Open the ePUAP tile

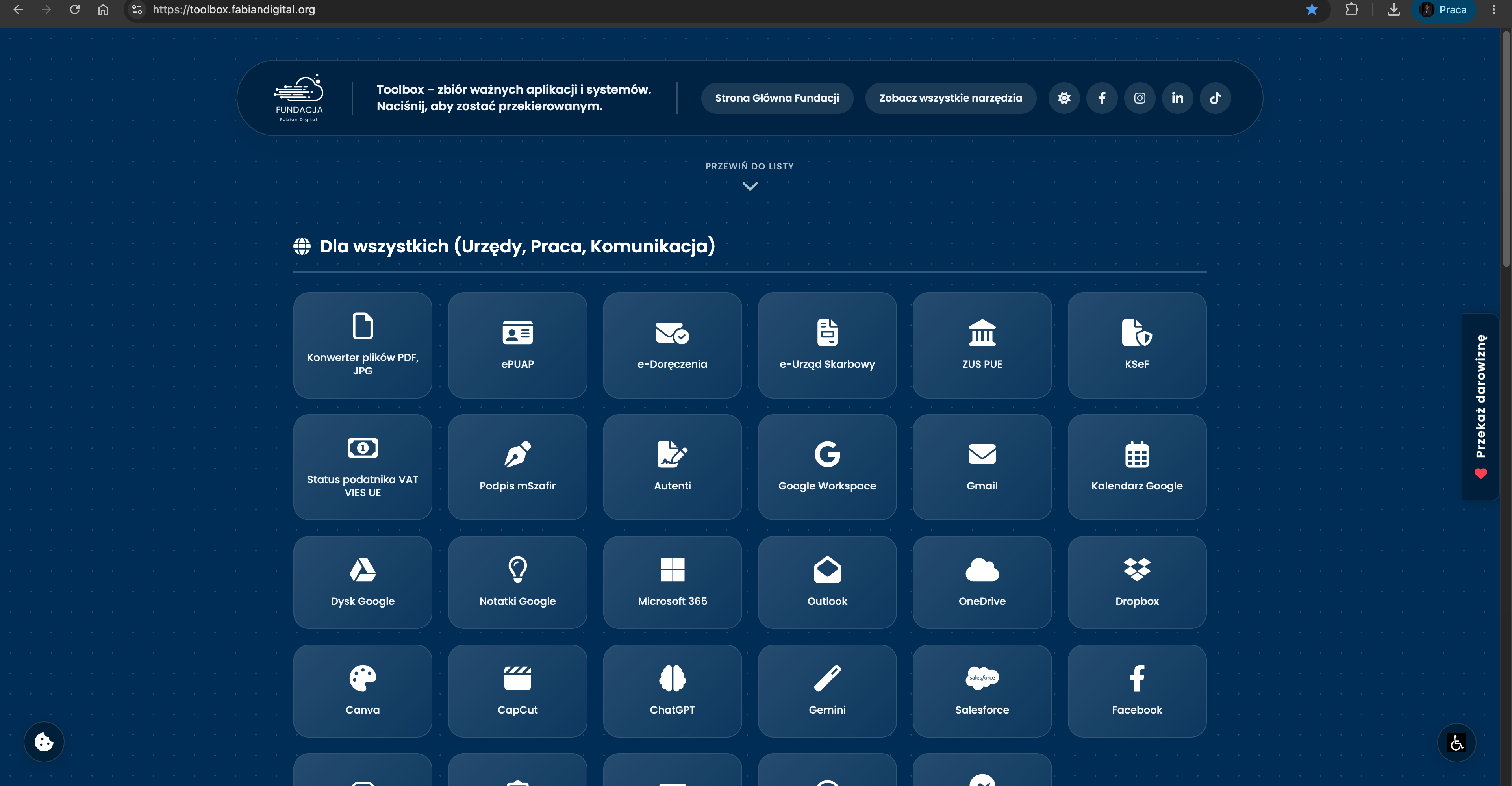[x=517, y=345]
